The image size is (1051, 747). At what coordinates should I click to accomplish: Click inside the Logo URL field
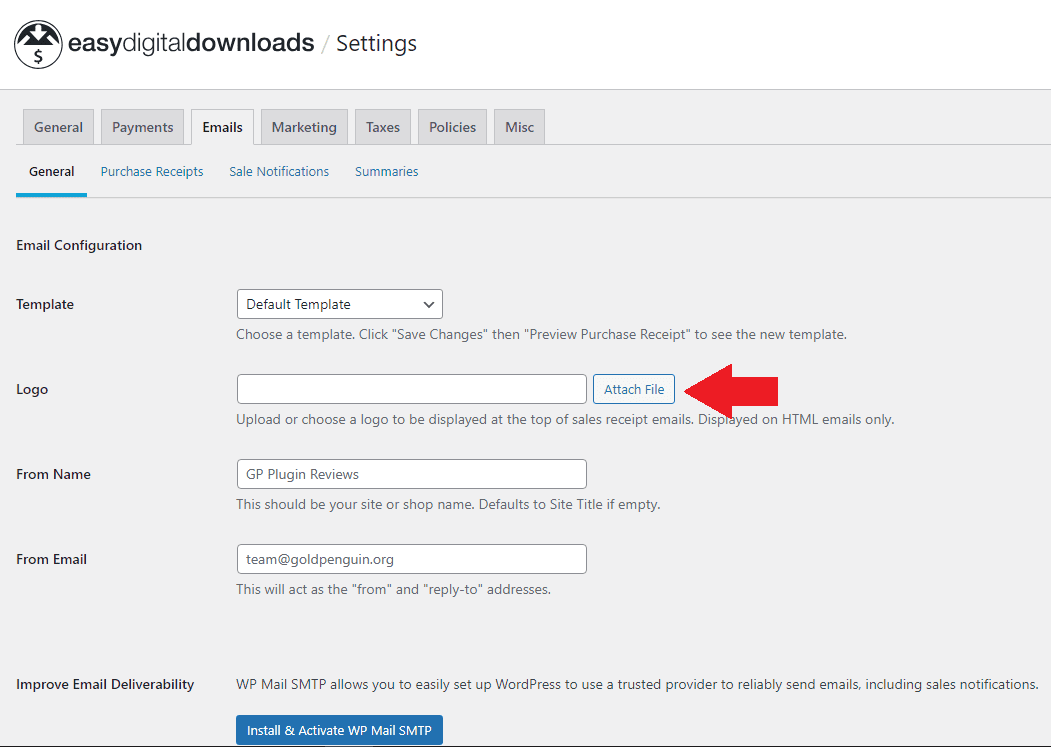411,389
